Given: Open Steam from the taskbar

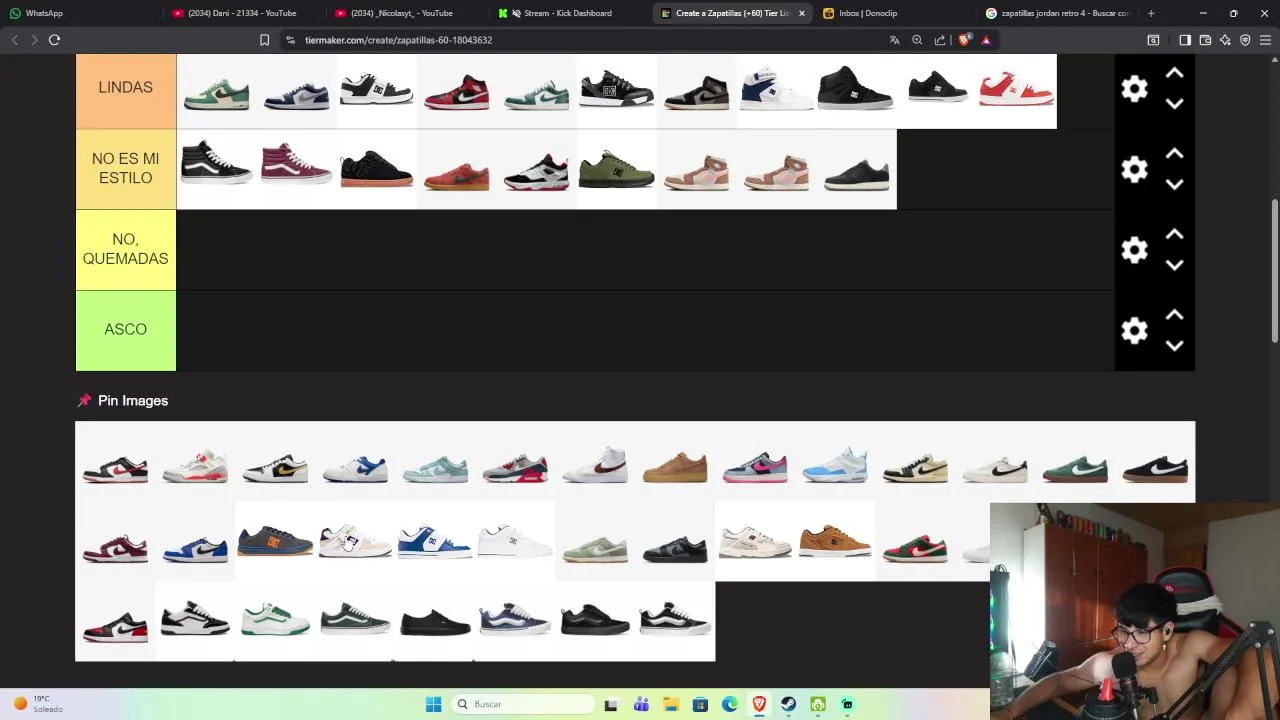Looking at the screenshot, I should point(789,704).
